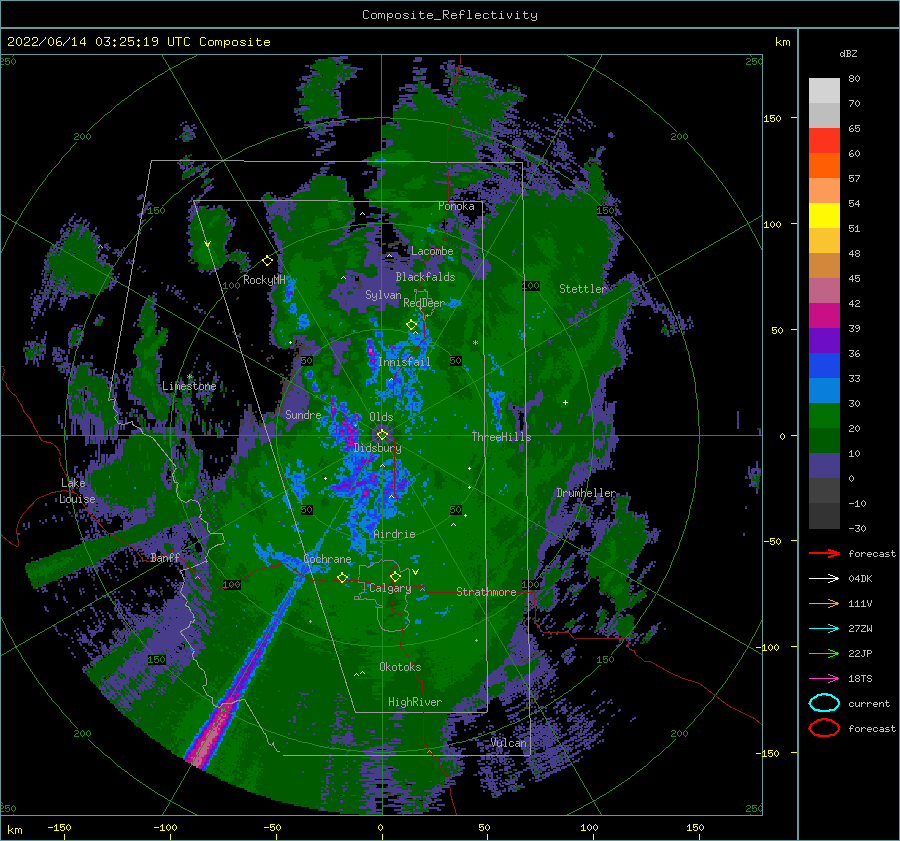Click the 150 km right-axis tick label
Image resolution: width=900 pixels, height=841 pixels.
772,118
